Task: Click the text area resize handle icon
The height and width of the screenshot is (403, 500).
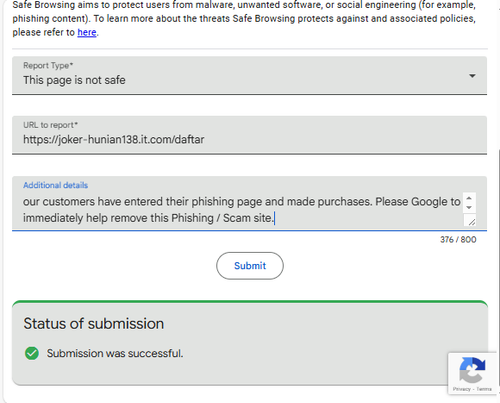Action: 471,221
